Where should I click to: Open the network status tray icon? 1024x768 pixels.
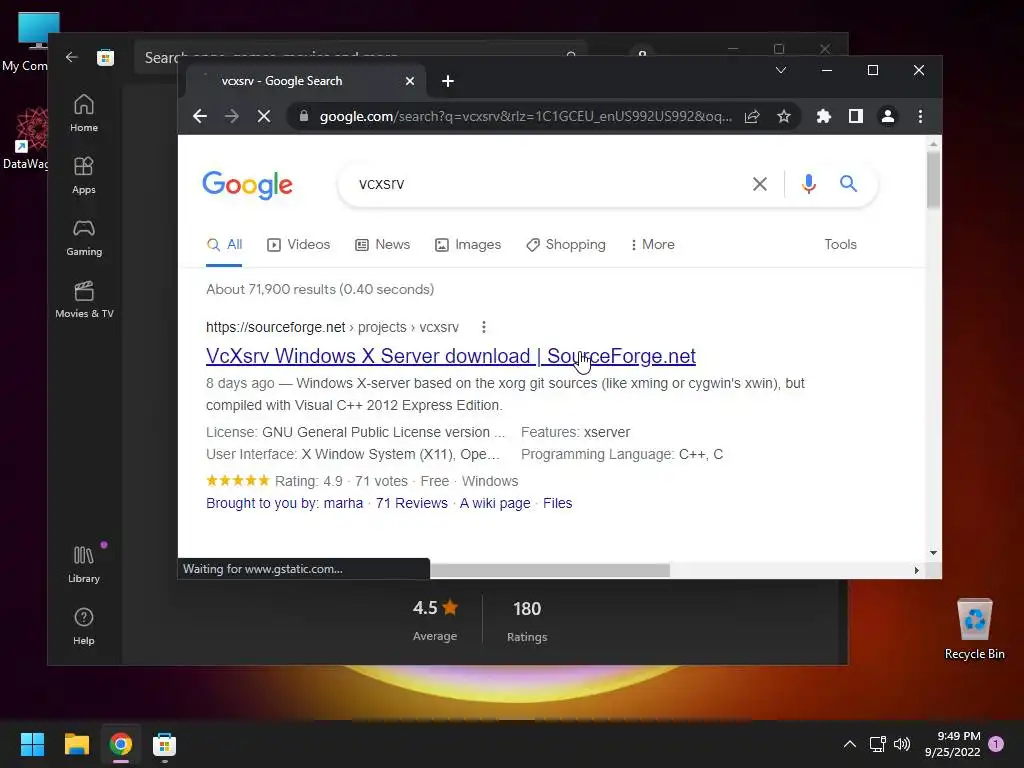pos(877,744)
